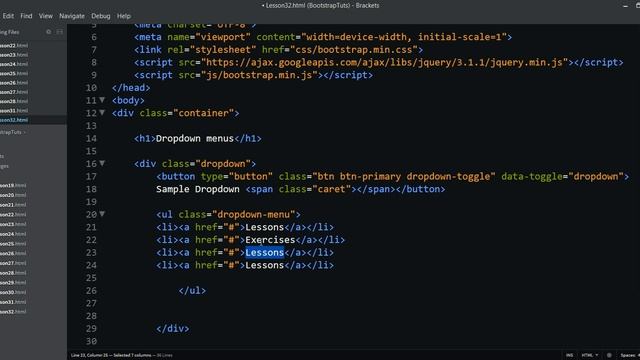This screenshot has width=640, height=360.
Task: Select Lesson24.html in Working Files list
Action: click(x=14, y=64)
